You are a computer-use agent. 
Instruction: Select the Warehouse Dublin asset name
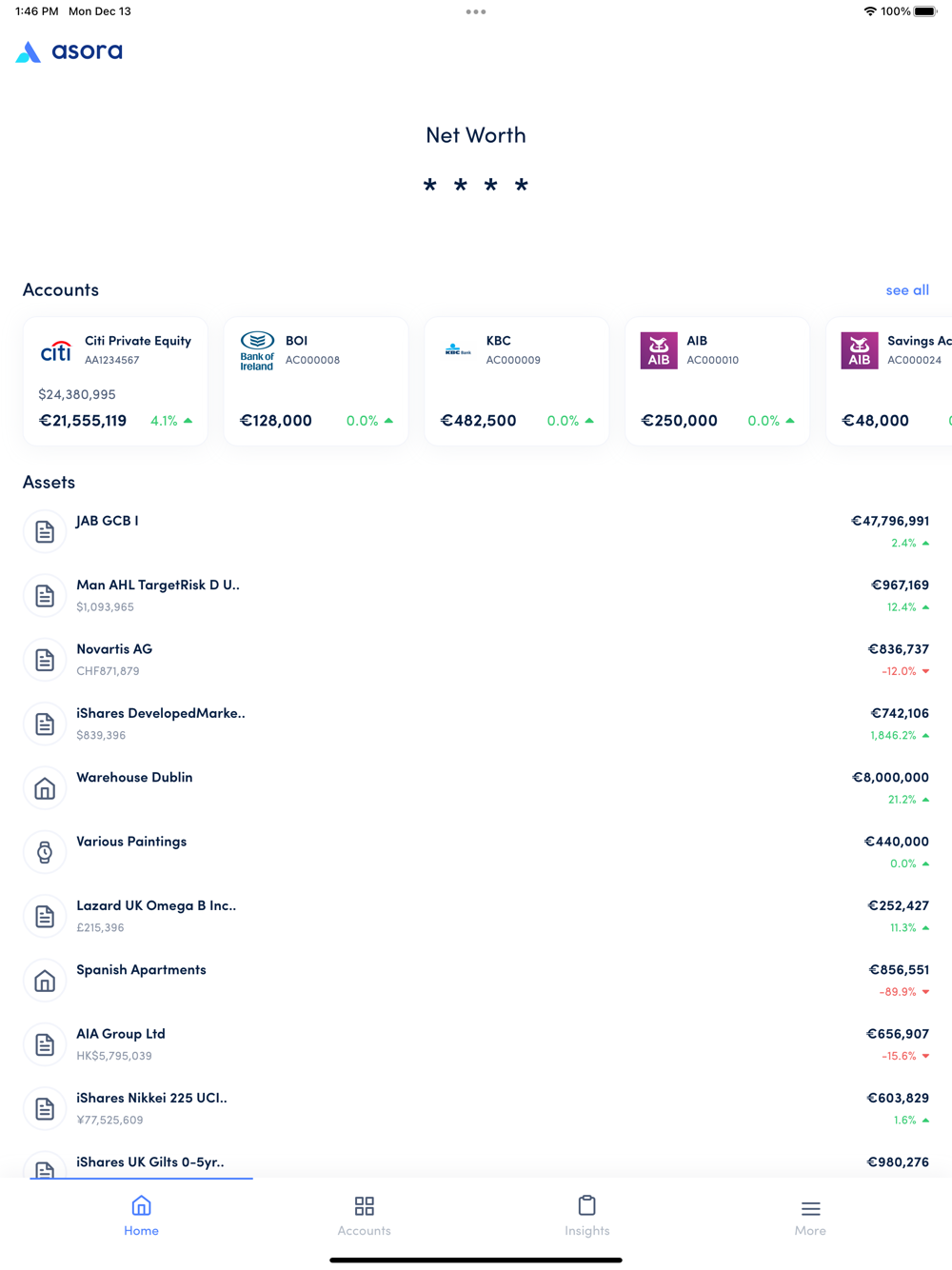134,777
